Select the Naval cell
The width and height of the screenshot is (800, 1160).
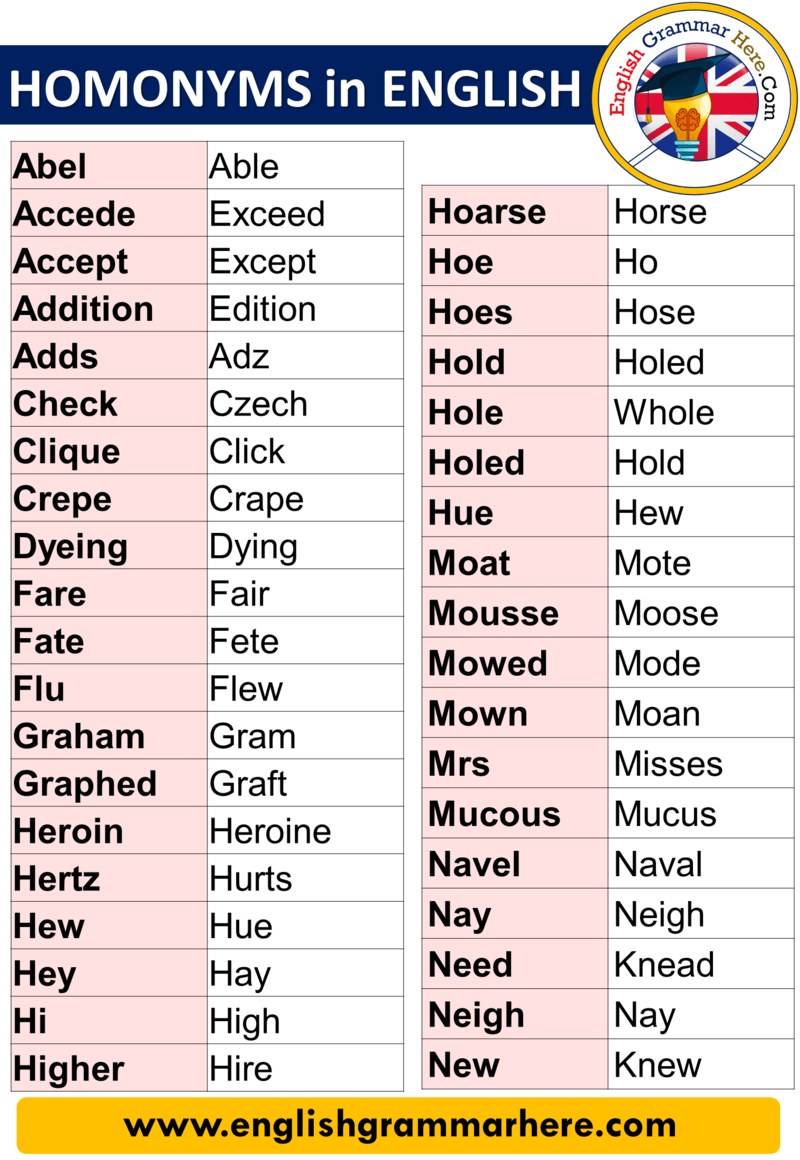[x=701, y=864]
